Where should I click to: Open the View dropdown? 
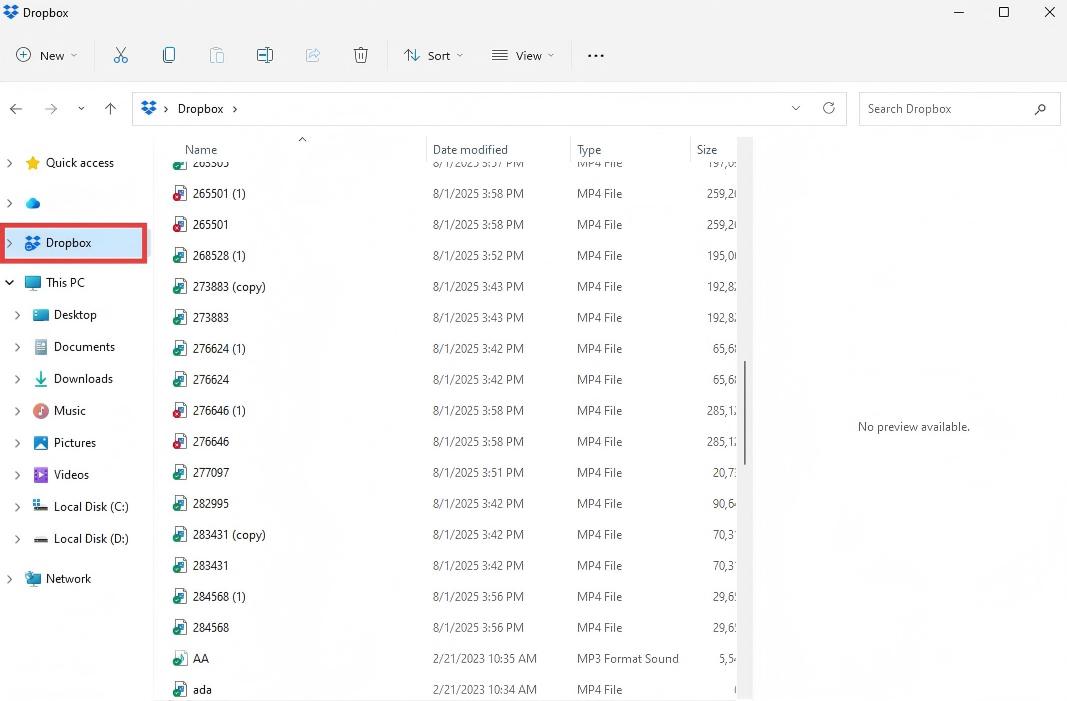tap(522, 55)
